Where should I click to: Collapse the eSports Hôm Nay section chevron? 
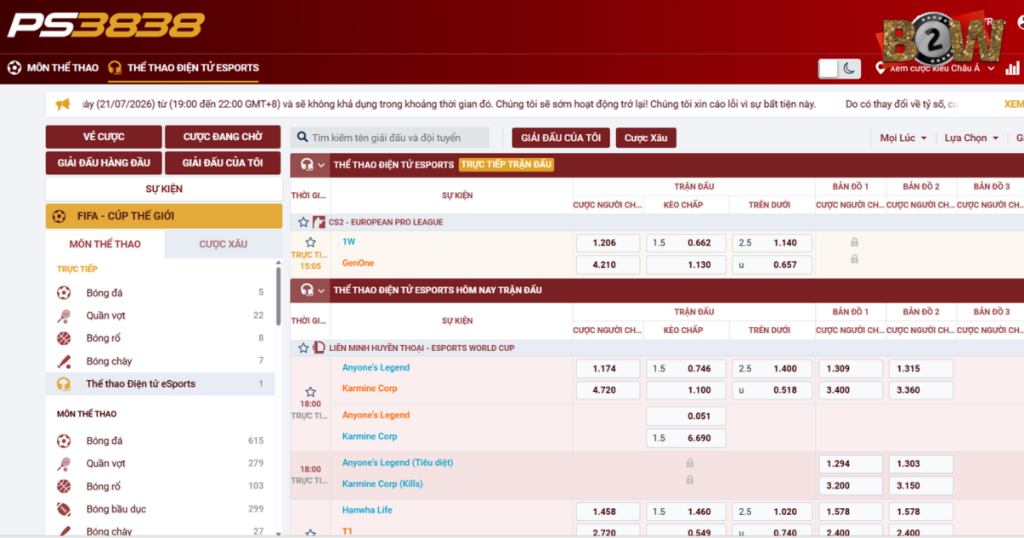pos(321,291)
